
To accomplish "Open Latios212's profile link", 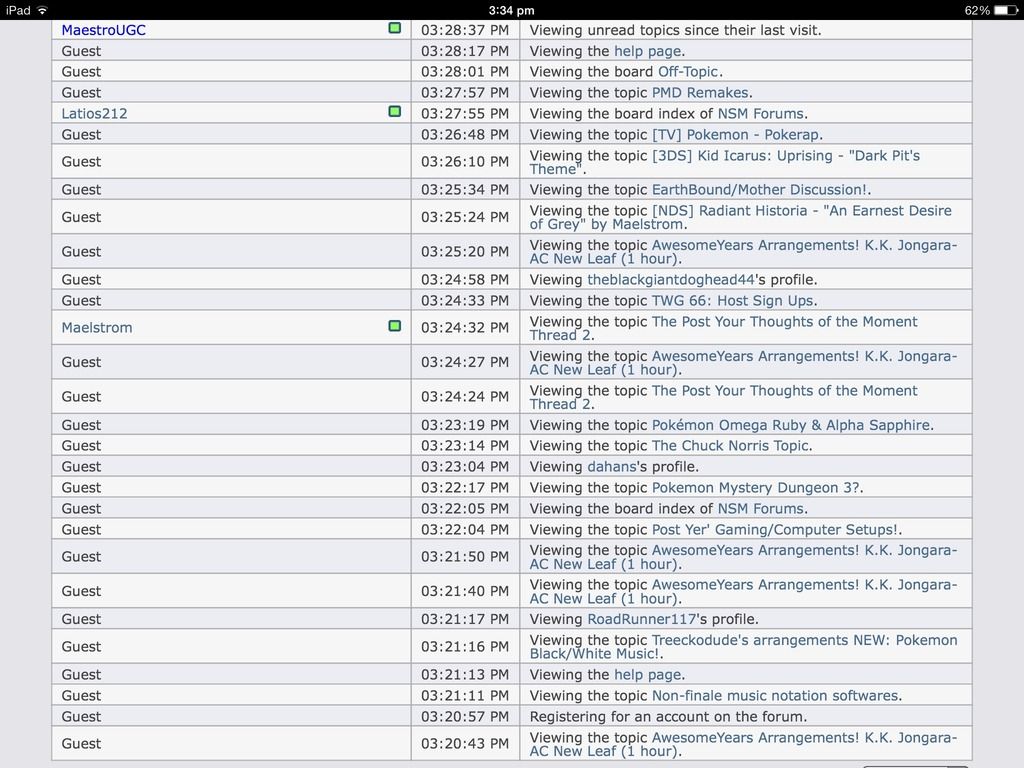I will [94, 114].
